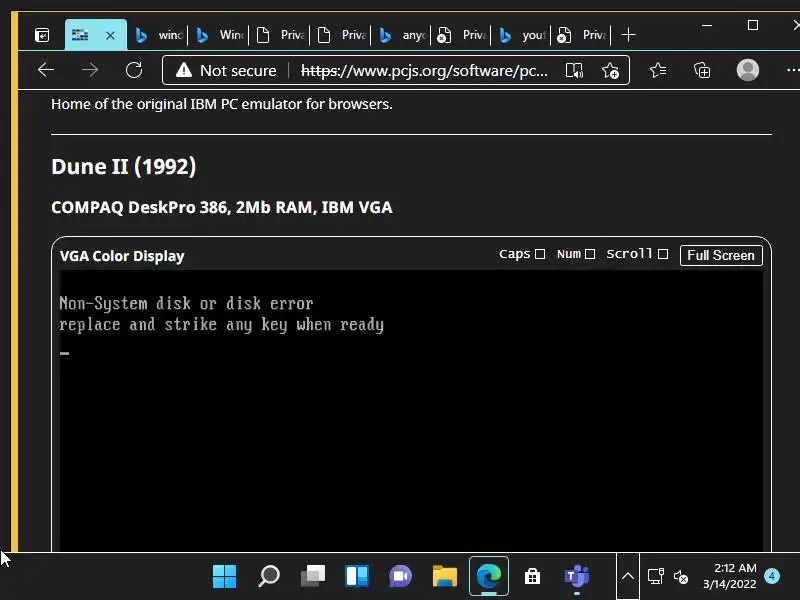This screenshot has height=600, width=800.
Task: Click the 'Non-System disk or disk error' text
Action: (x=186, y=304)
